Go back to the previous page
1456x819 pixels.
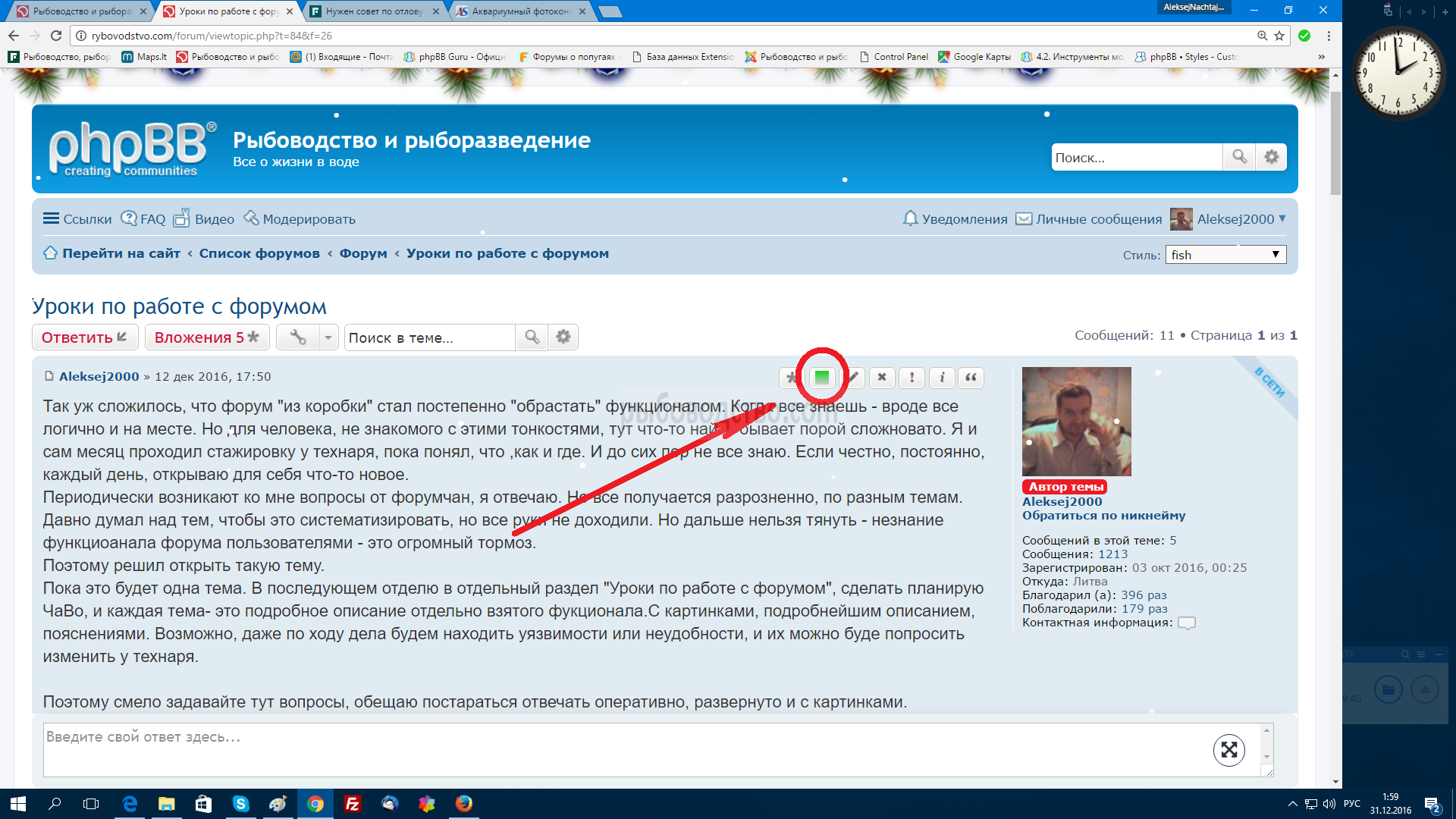click(14, 36)
